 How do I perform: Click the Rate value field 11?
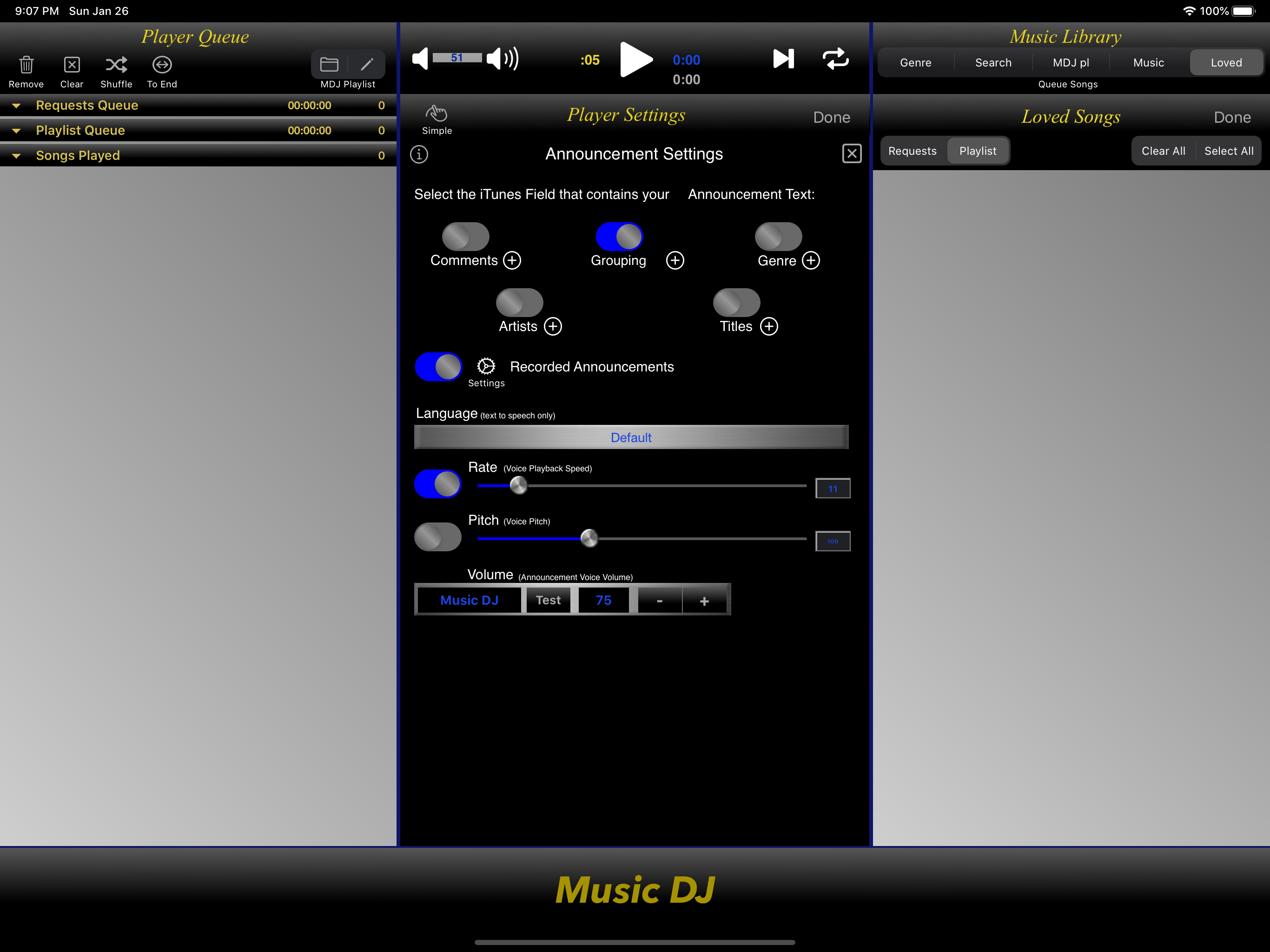(833, 489)
